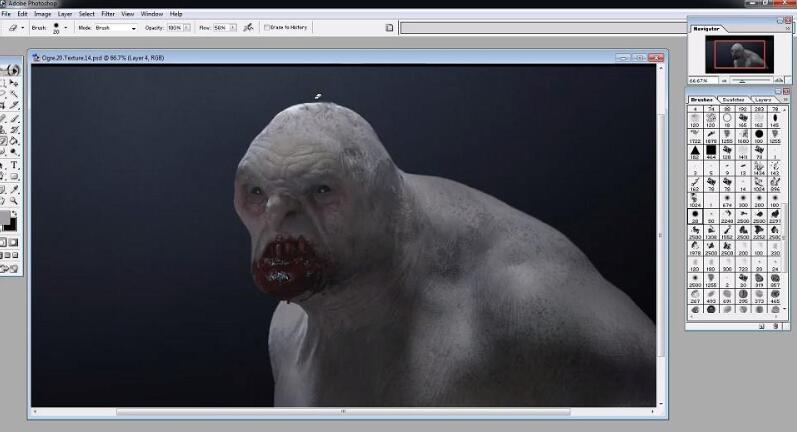Image resolution: width=797 pixels, height=432 pixels.
Task: Enable Erase to History checkbox
Action: [267, 27]
